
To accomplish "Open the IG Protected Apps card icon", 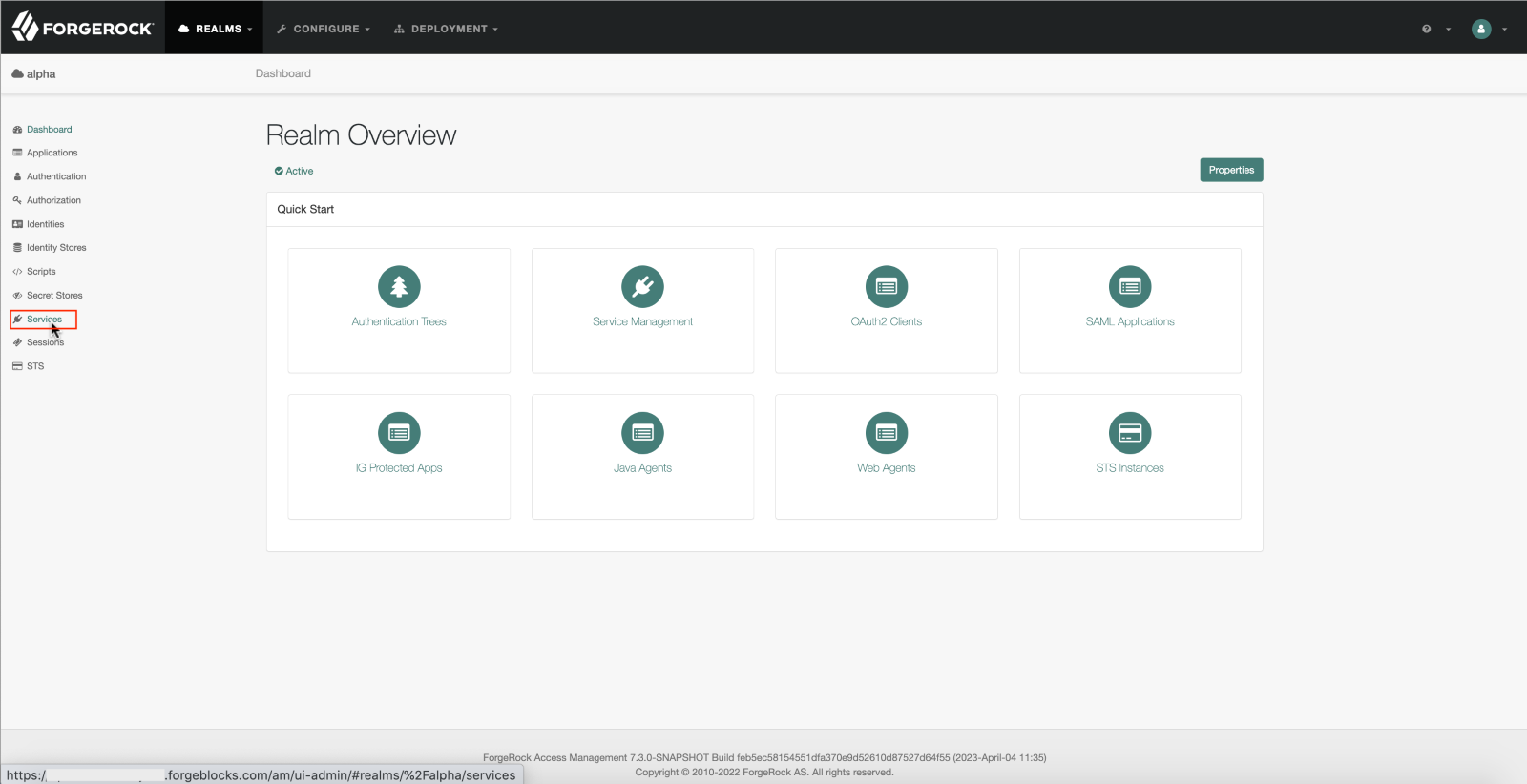I will (399, 433).
